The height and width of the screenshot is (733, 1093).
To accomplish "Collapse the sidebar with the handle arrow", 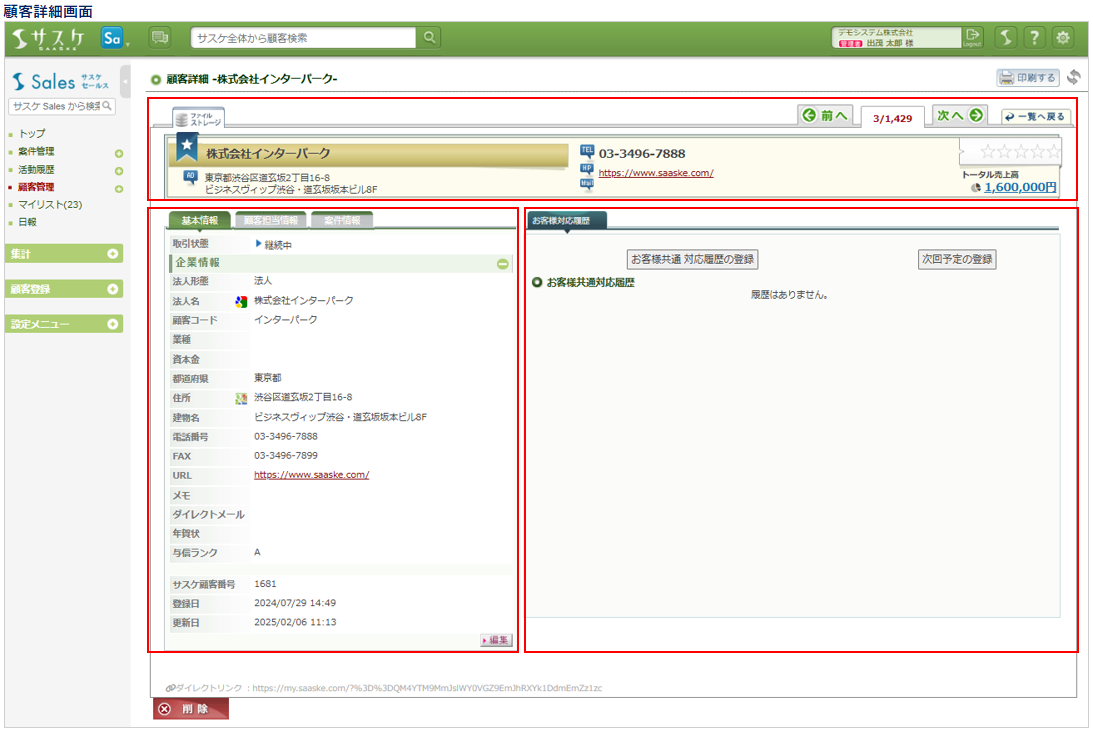I will click(125, 82).
